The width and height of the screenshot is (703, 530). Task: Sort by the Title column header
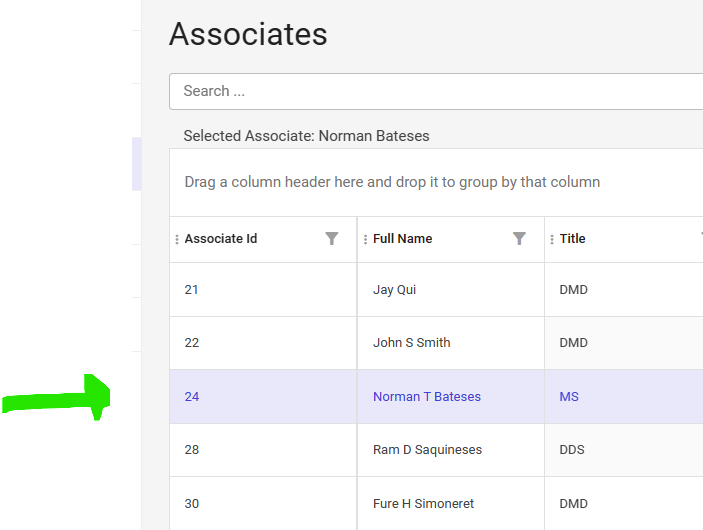pos(573,239)
